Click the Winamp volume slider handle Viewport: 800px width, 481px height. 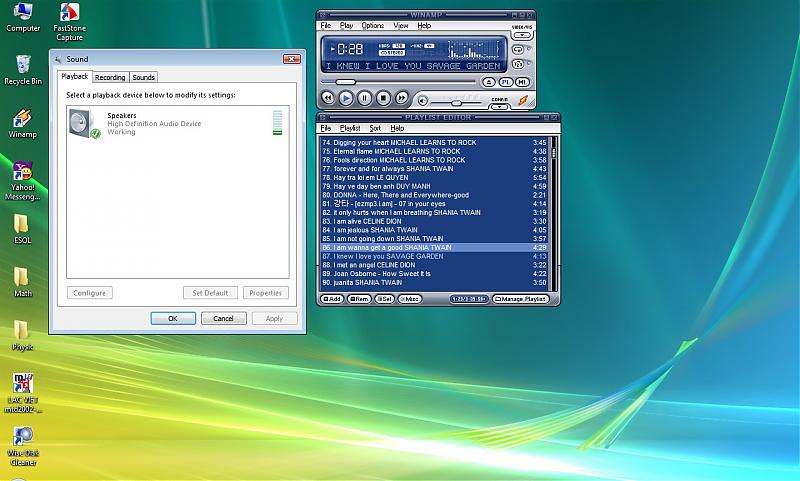click(456, 102)
